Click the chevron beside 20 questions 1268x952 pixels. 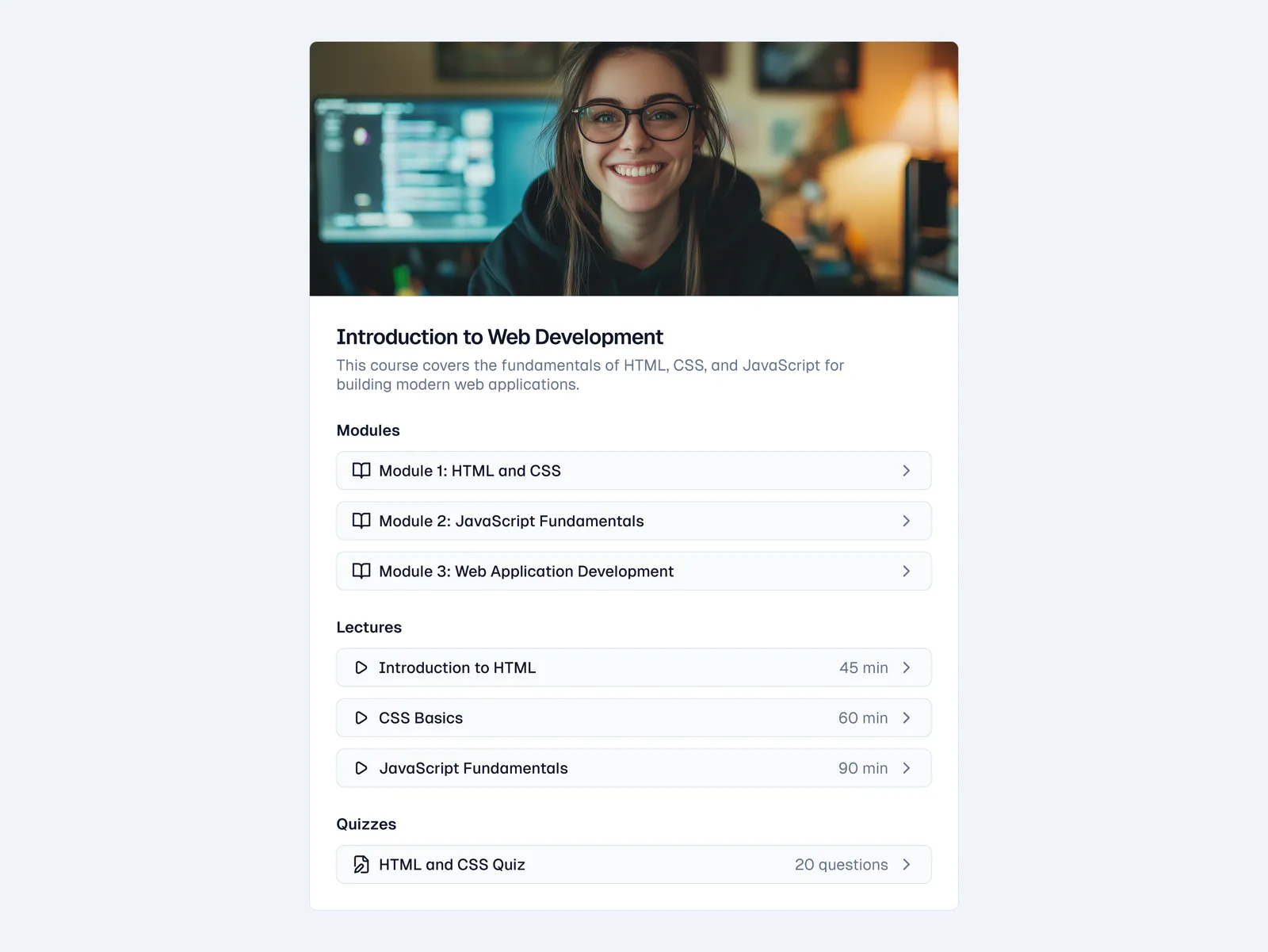click(x=906, y=865)
